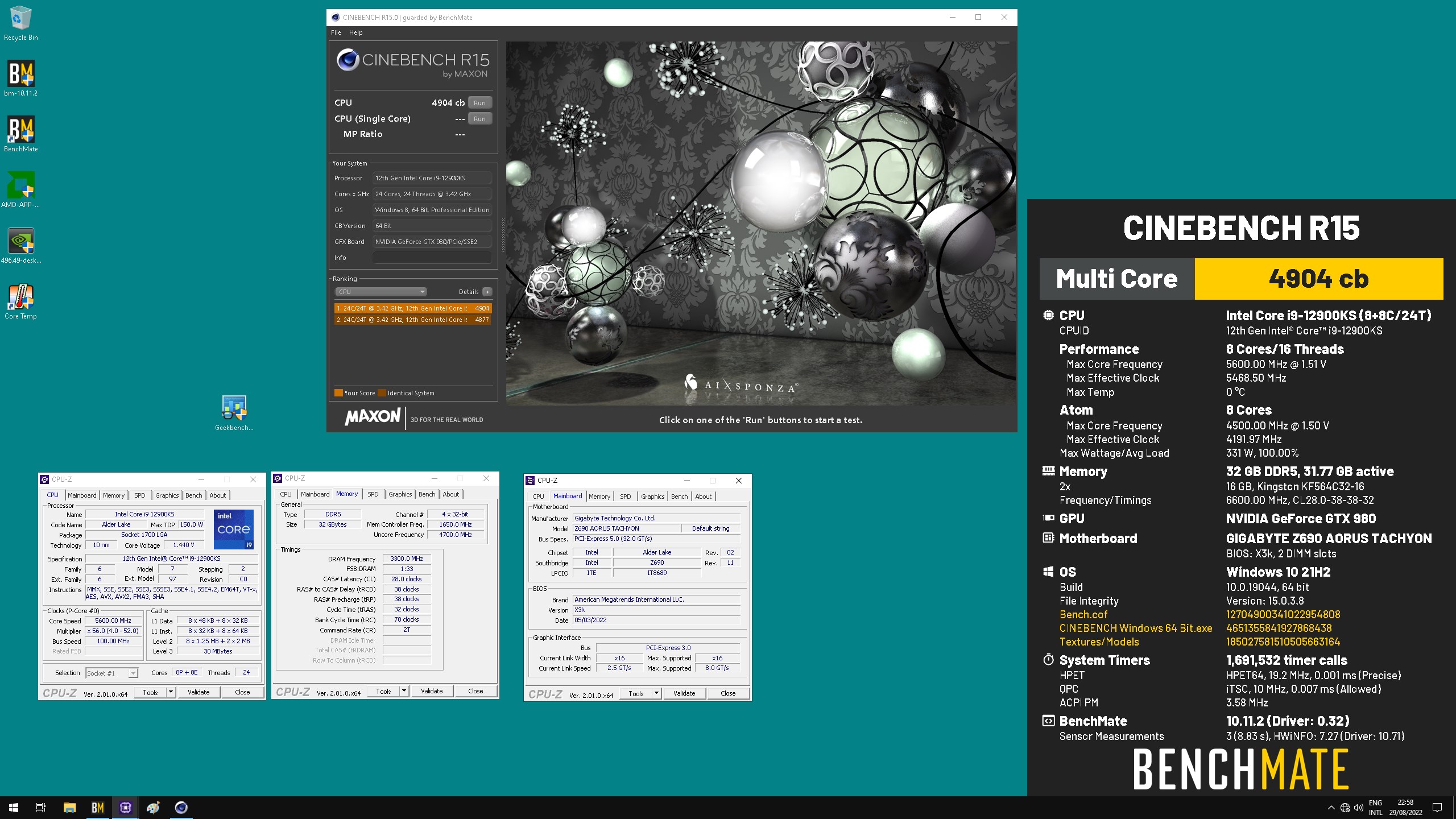Open the Help menu in Cinebench
The width and height of the screenshot is (1456, 819).
356,32
